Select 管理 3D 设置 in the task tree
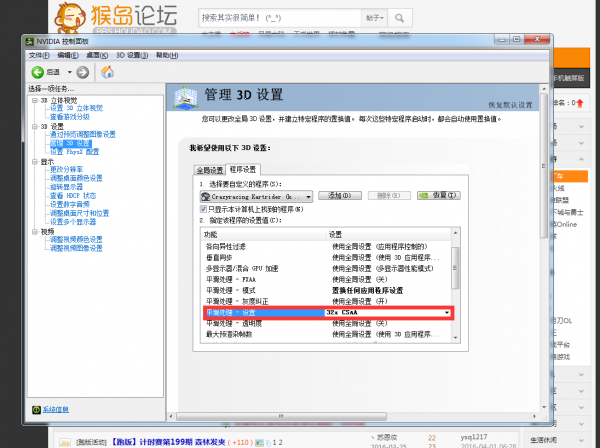 click(71, 143)
